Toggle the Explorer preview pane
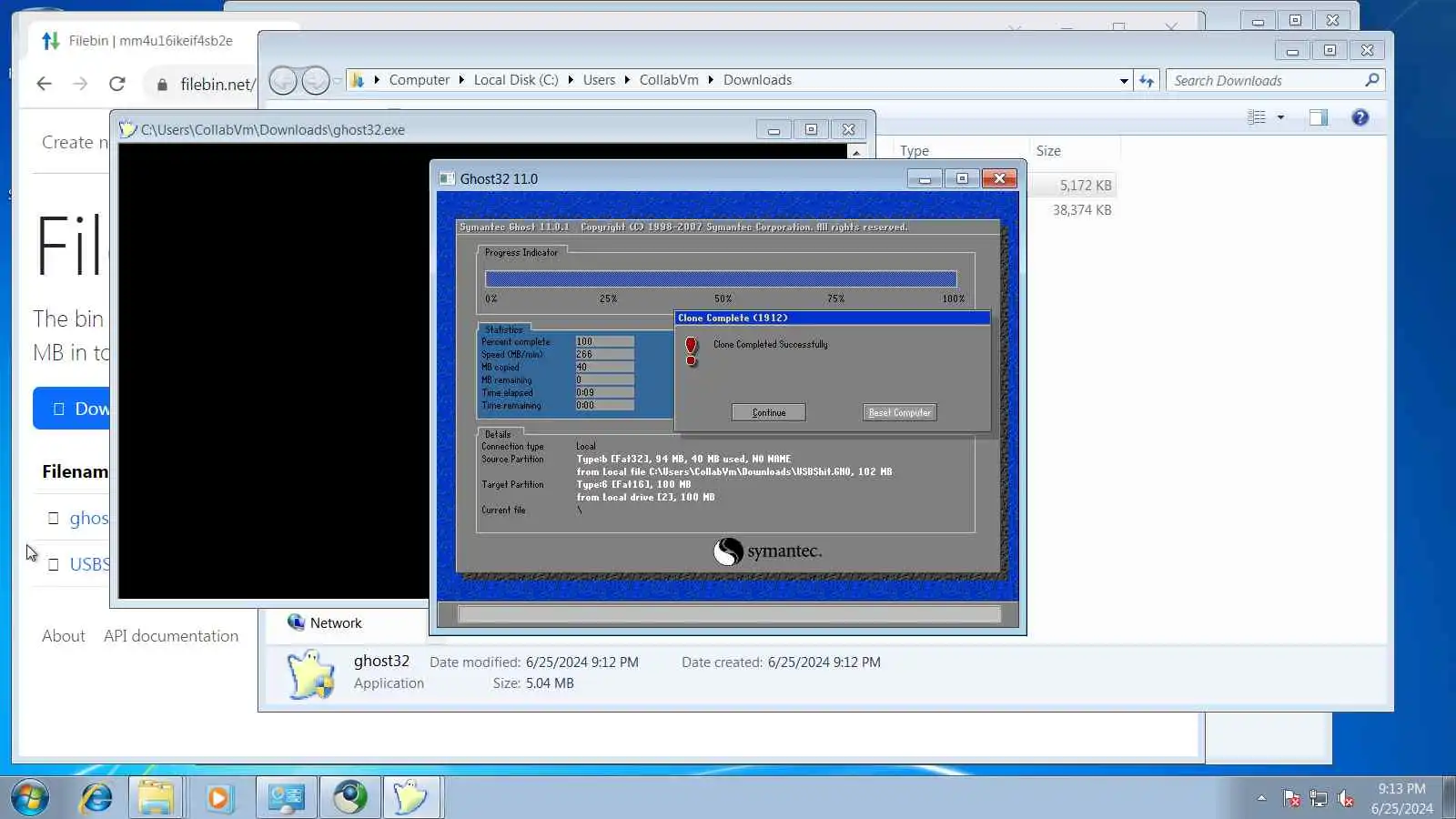1456x819 pixels. pos(1319,117)
